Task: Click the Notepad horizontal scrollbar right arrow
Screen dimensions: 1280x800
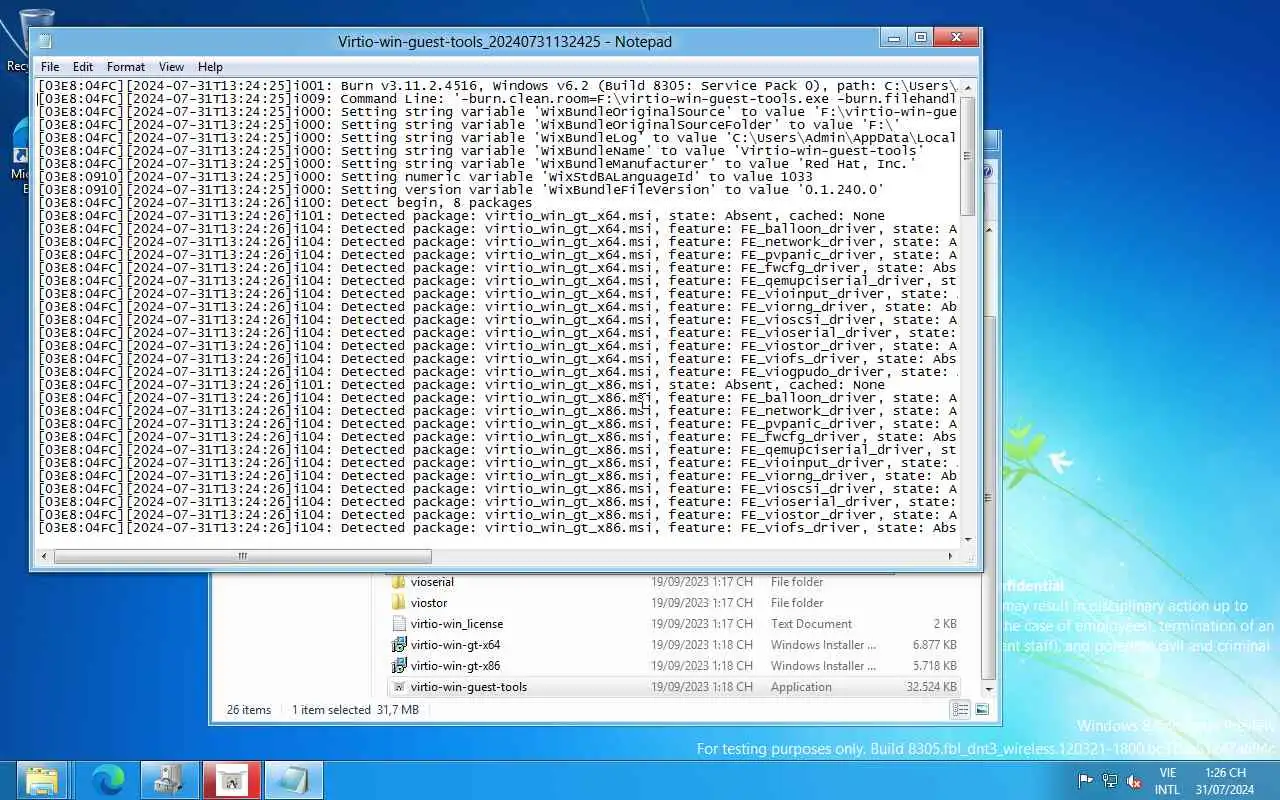Action: pos(950,556)
